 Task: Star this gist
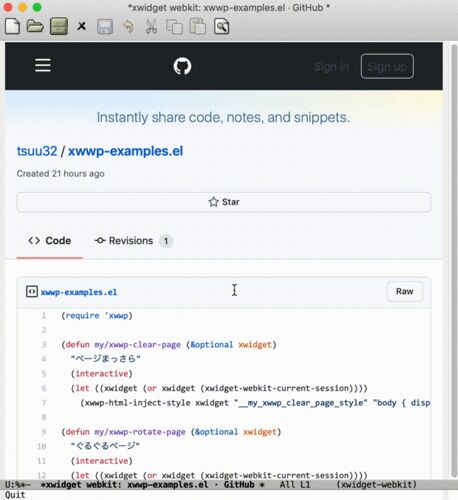coord(224,202)
